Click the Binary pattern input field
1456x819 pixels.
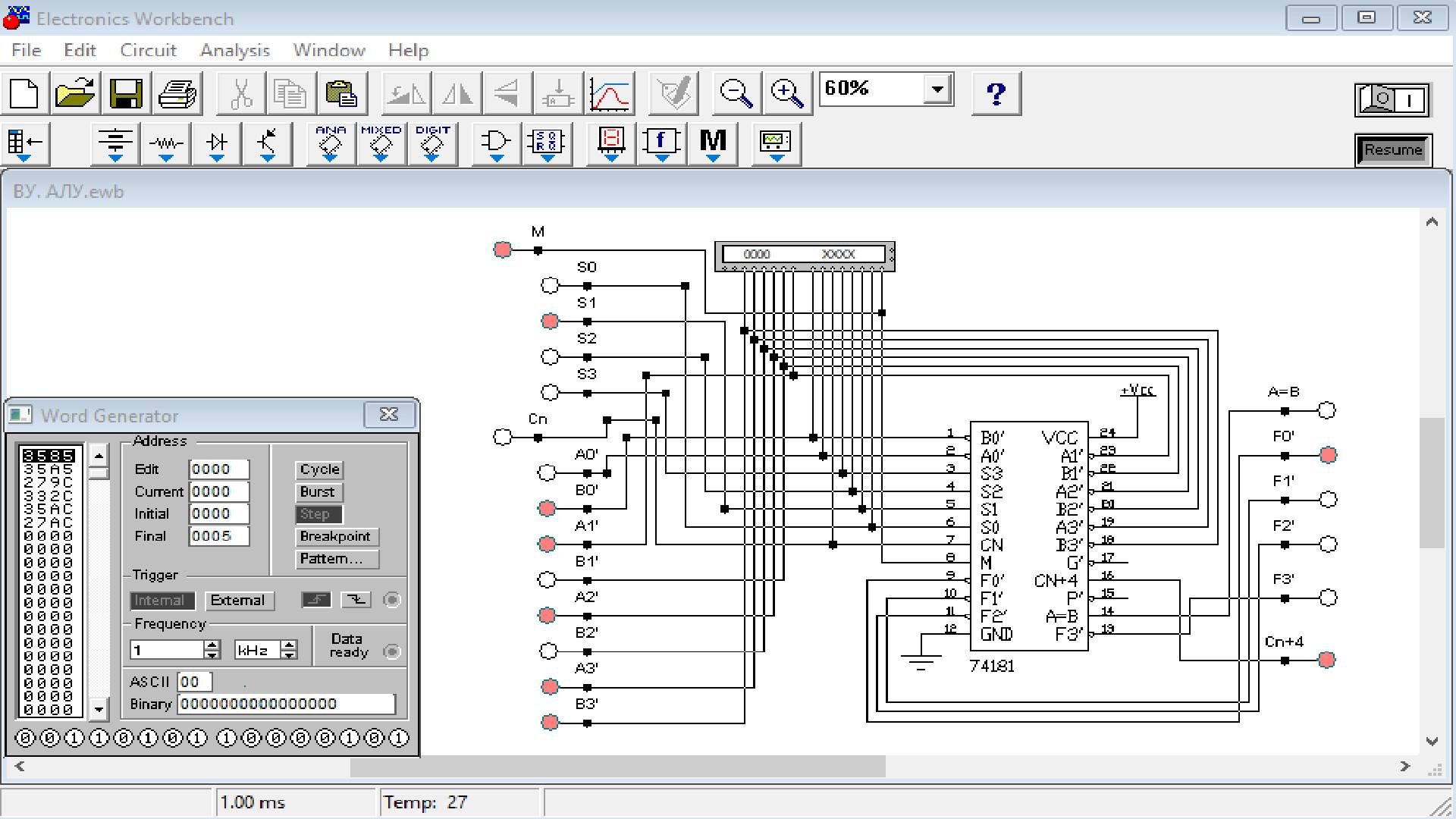click(286, 704)
